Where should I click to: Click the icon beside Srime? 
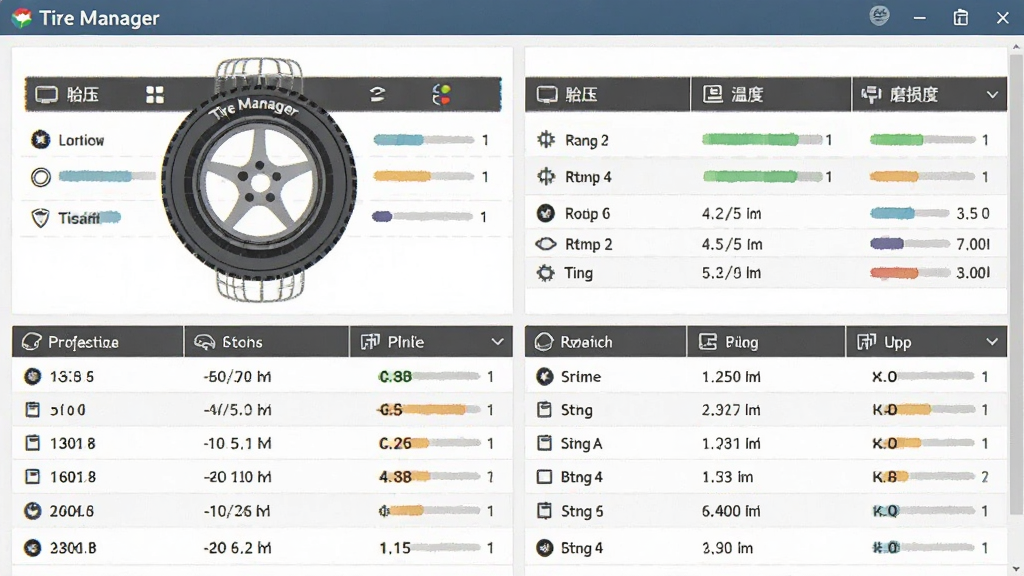click(545, 377)
